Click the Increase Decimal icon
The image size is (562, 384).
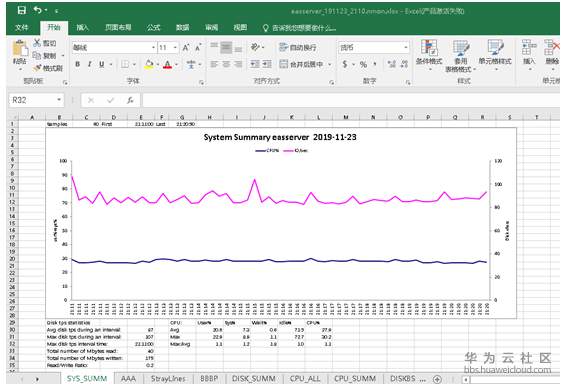click(391, 65)
